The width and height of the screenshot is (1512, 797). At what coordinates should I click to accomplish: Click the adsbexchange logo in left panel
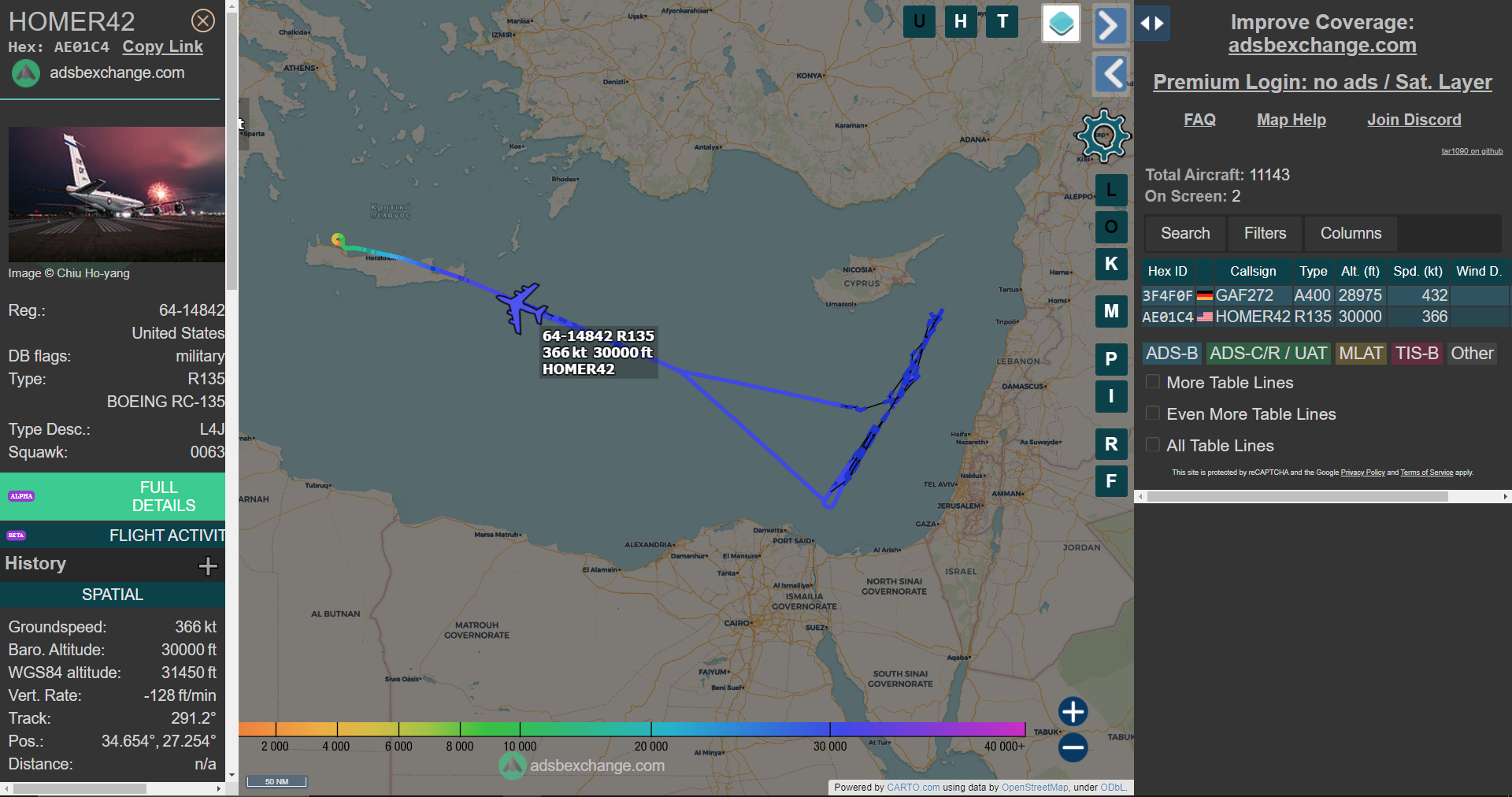(x=26, y=73)
